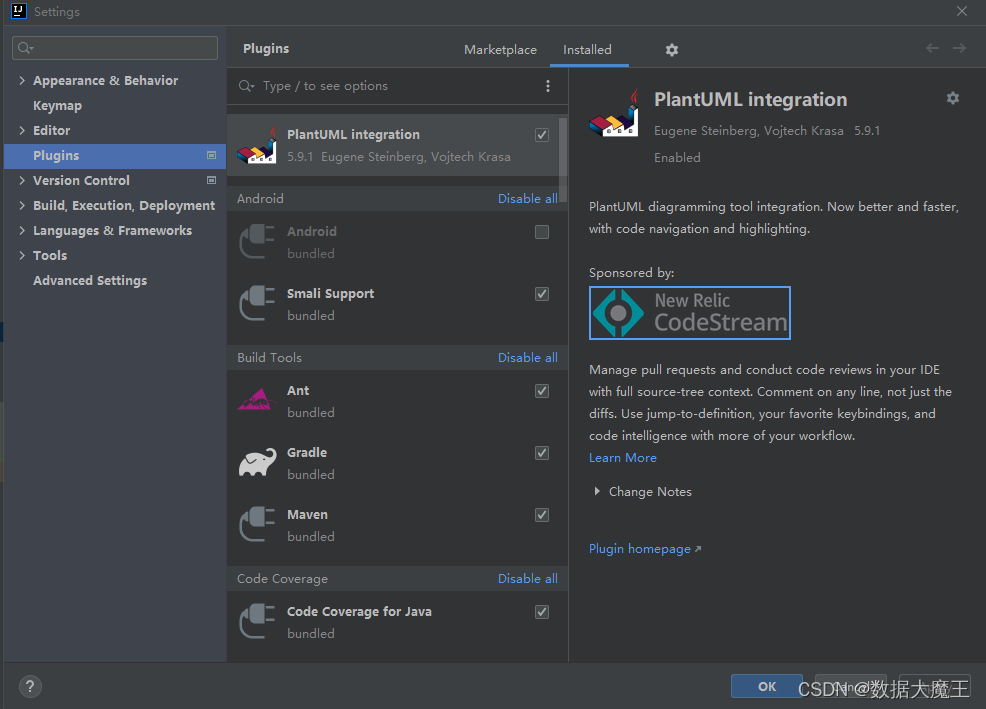Click the Smali Support plug icon

[x=257, y=304]
